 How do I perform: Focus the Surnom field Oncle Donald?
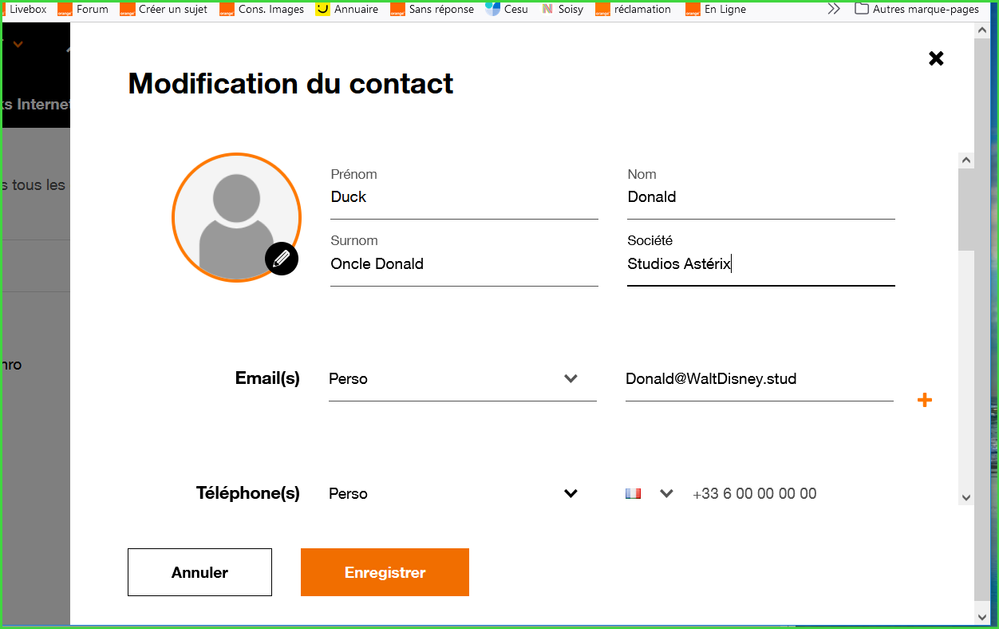464,264
